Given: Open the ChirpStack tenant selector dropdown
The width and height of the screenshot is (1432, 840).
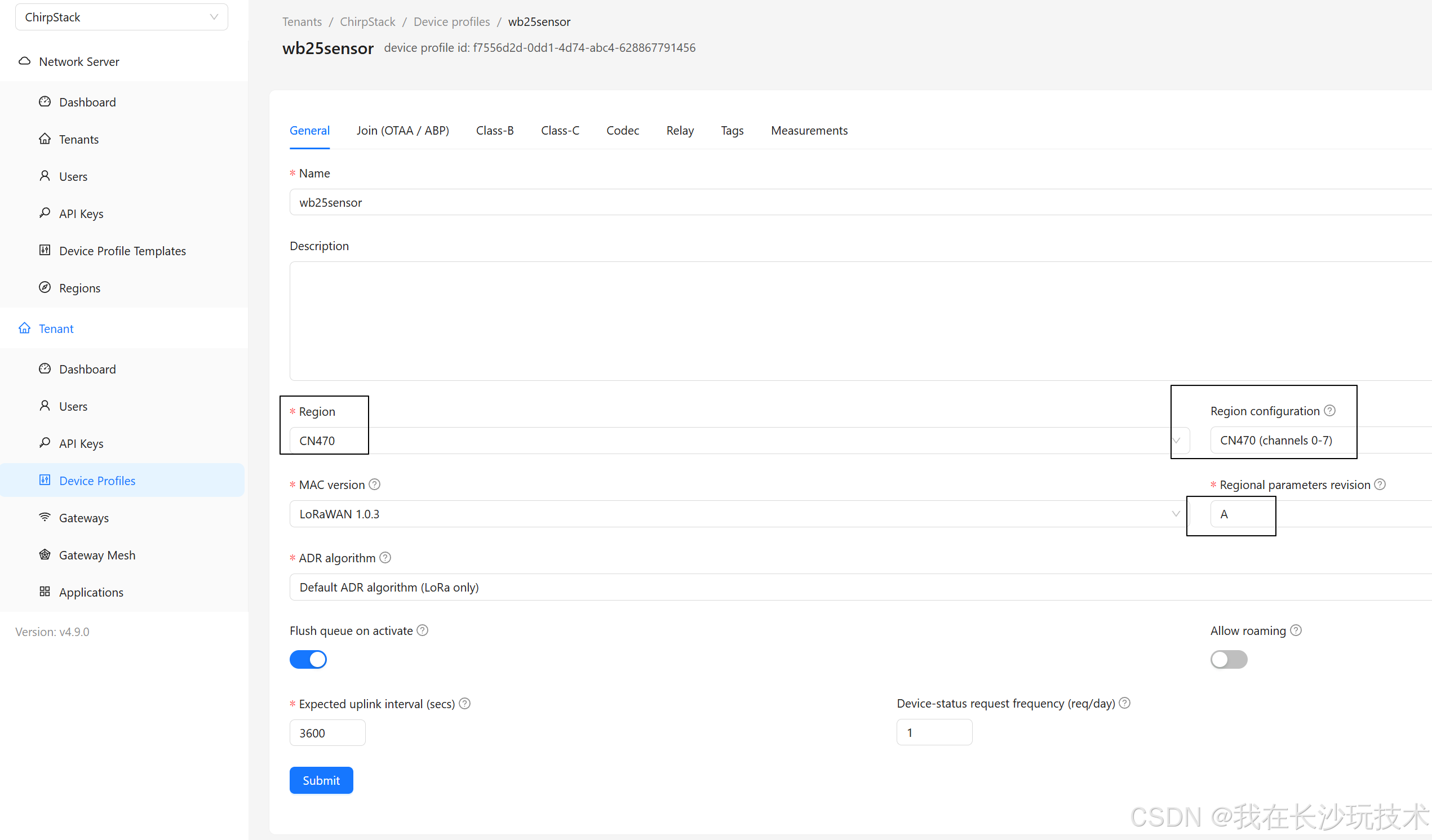Looking at the screenshot, I should click(x=121, y=17).
